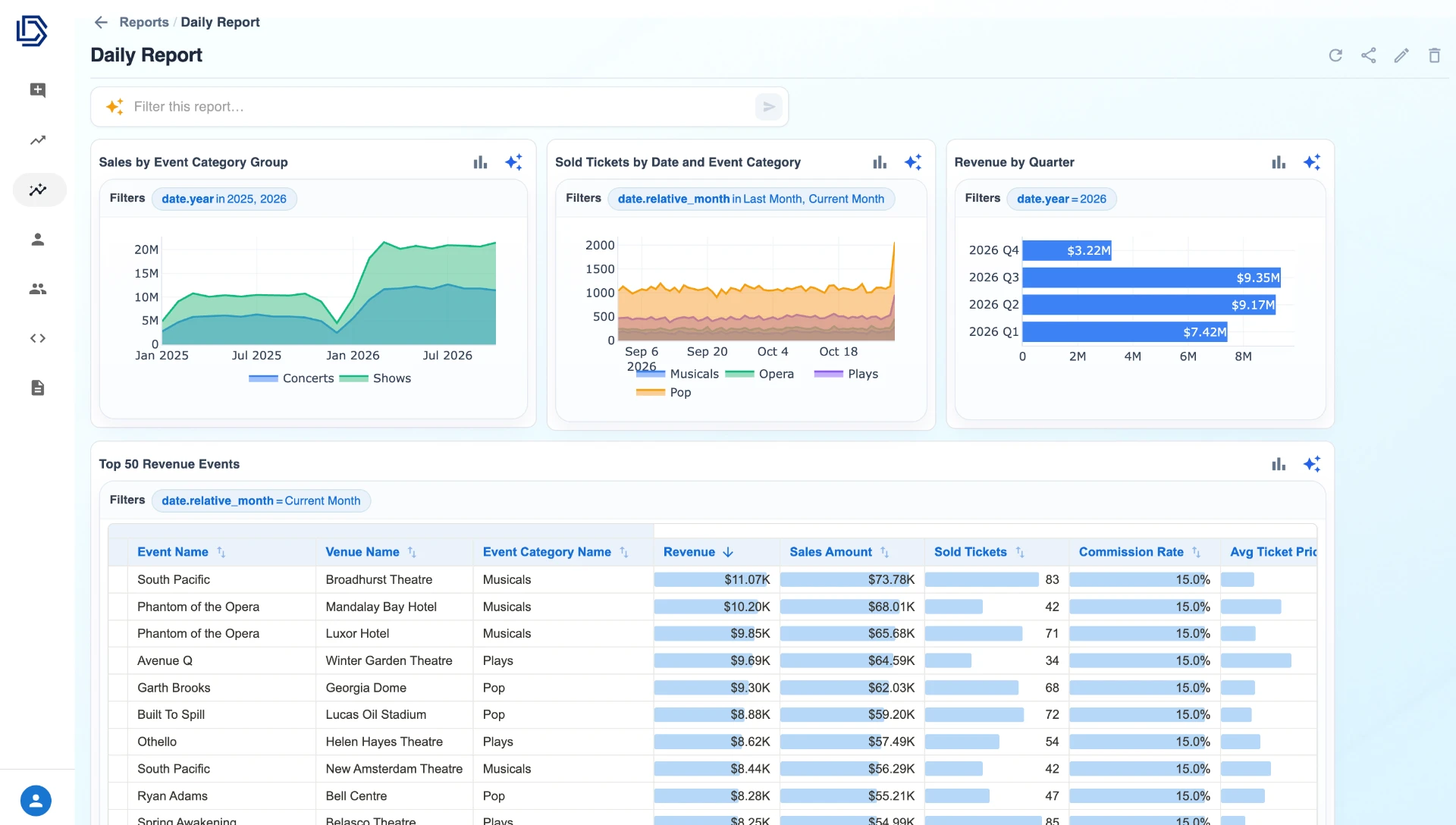Viewport: 1456px width, 825px height.
Task: Toggle Musicals legend entry in tickets chart
Action: [677, 374]
